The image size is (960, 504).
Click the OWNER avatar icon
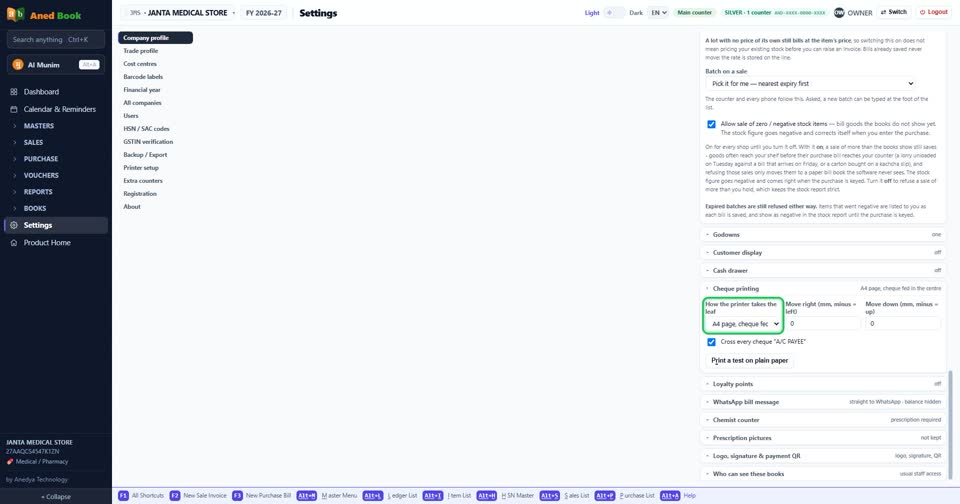coord(839,12)
